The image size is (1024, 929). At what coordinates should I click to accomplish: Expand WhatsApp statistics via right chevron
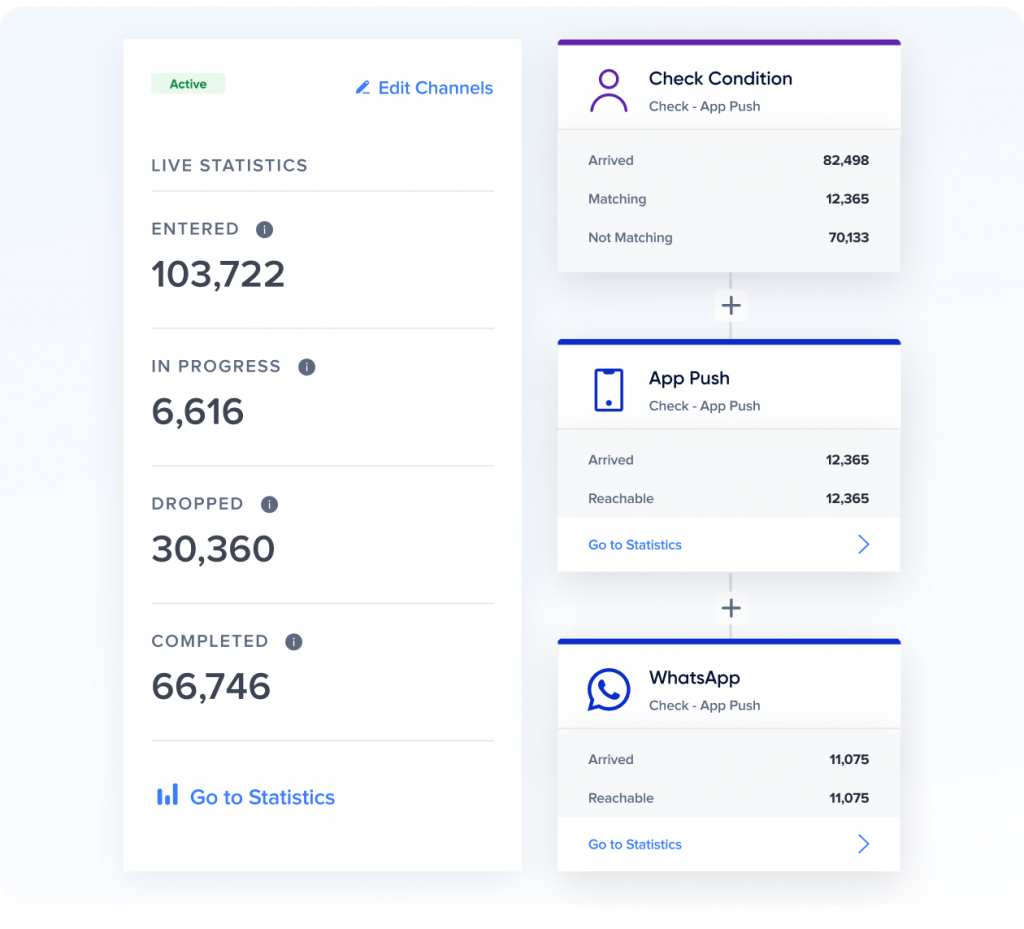863,844
